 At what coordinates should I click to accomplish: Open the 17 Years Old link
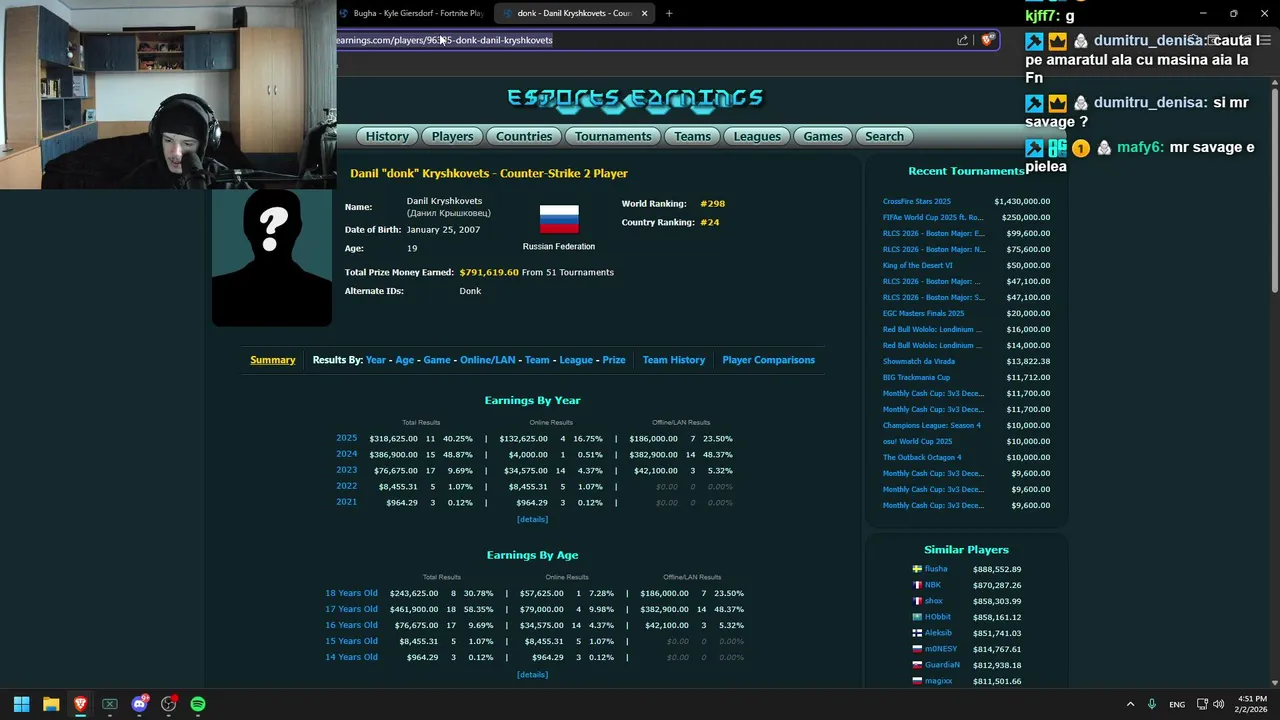(351, 609)
